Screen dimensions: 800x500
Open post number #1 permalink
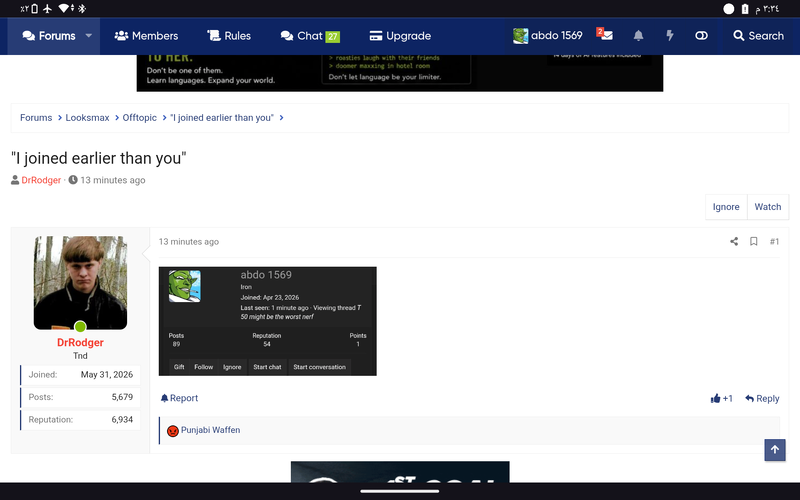pyautogui.click(x=774, y=241)
